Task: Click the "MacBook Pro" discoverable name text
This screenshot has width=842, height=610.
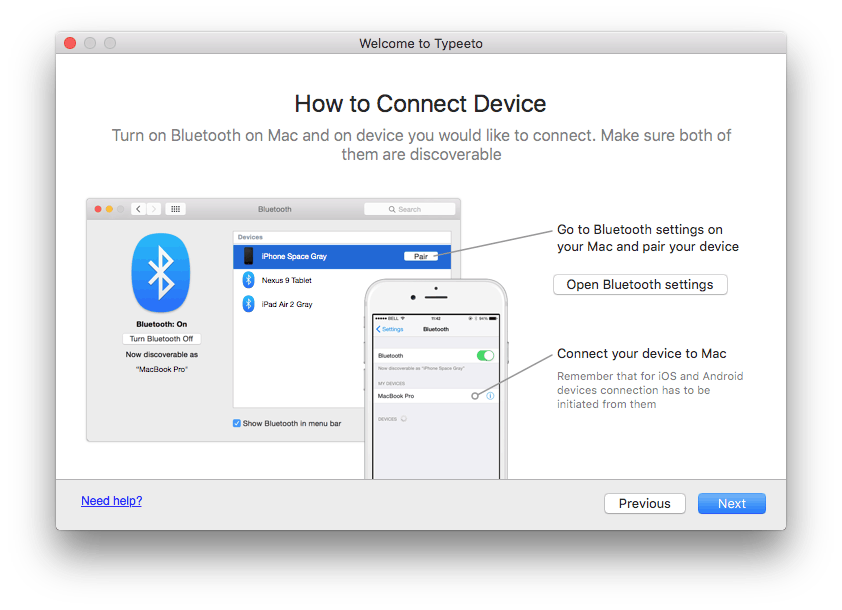Action: (162, 369)
